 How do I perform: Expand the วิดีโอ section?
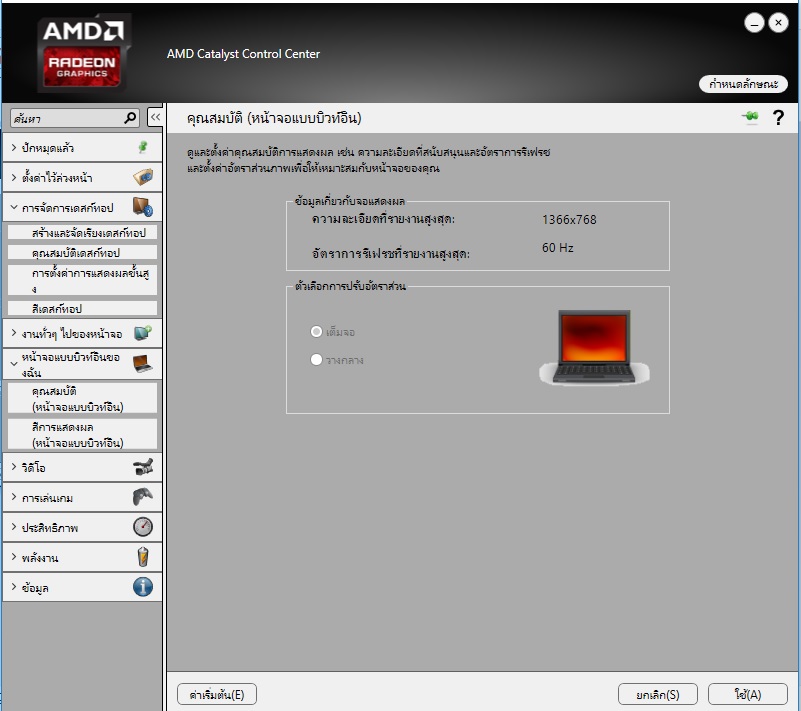14,467
